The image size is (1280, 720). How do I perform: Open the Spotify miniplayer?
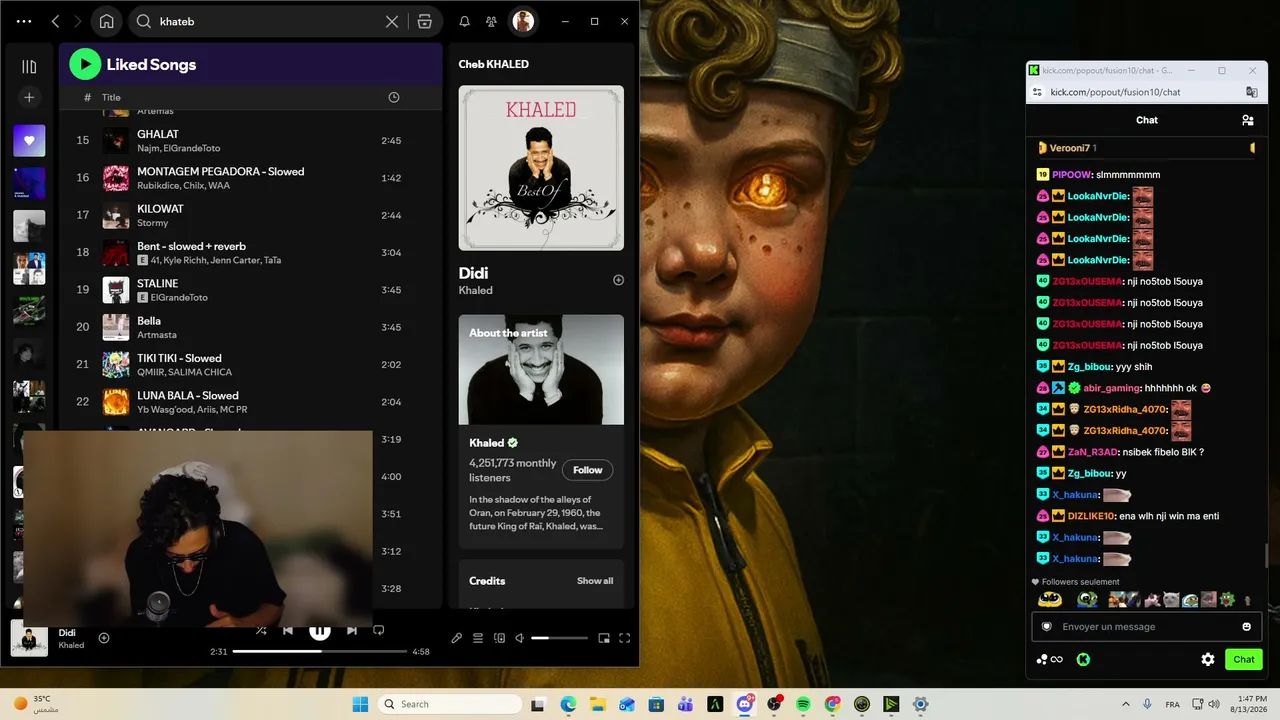click(604, 638)
